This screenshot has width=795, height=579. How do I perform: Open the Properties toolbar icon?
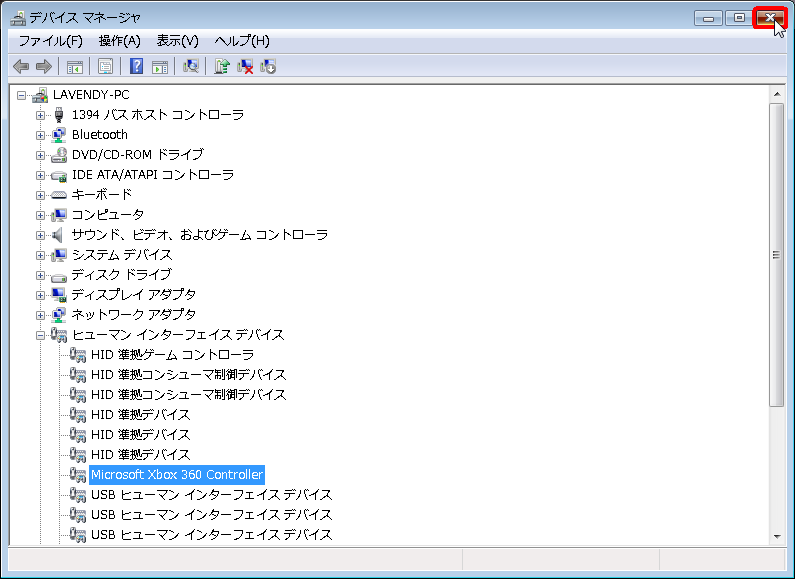click(105, 66)
